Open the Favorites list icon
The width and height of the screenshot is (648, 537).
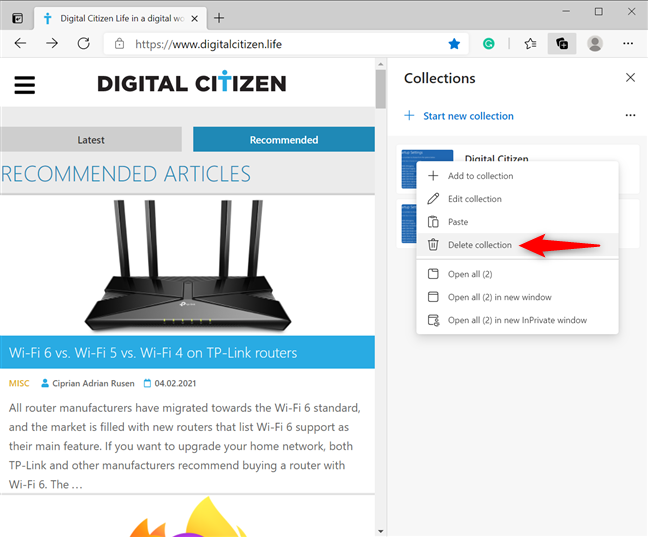[530, 43]
